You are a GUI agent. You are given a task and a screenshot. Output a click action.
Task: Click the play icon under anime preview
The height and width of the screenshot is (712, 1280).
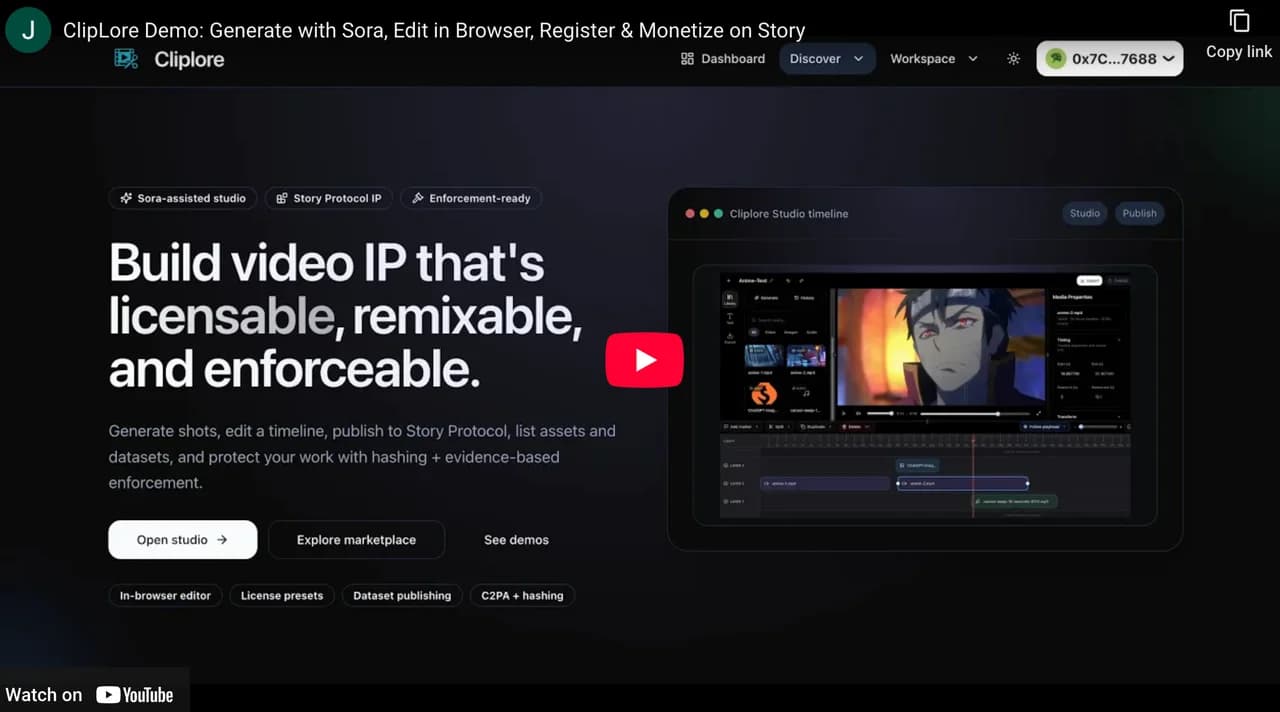tap(843, 414)
